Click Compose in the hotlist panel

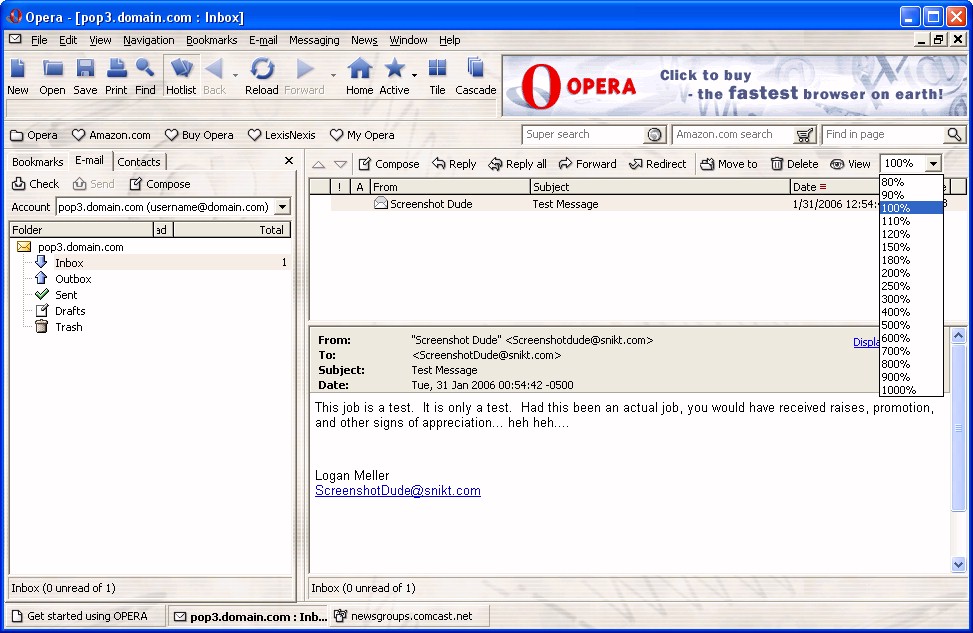tap(160, 184)
